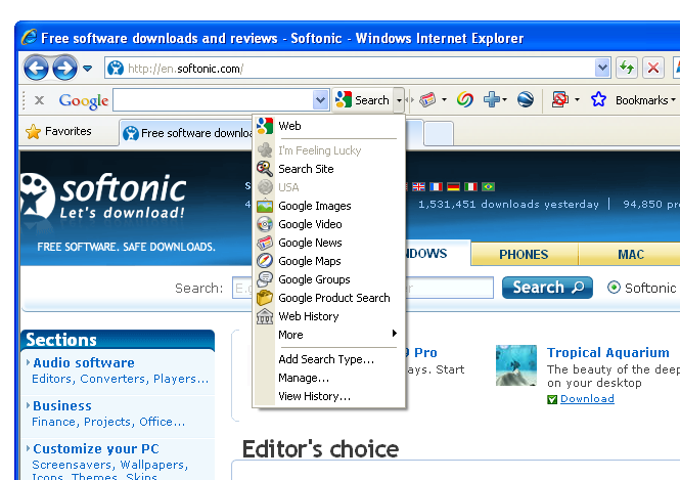
Task: Open Customize your PC section
Action: 96,449
